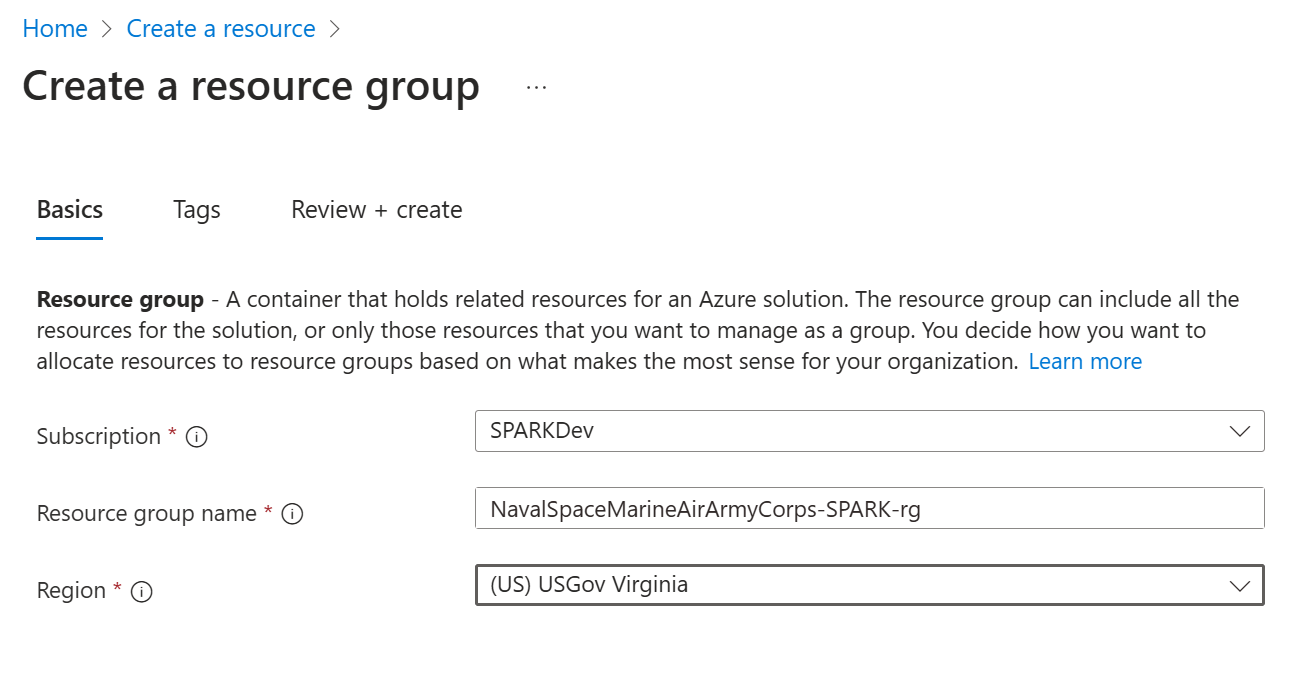Go to the Review + create tab
1306x685 pixels.
click(x=376, y=210)
